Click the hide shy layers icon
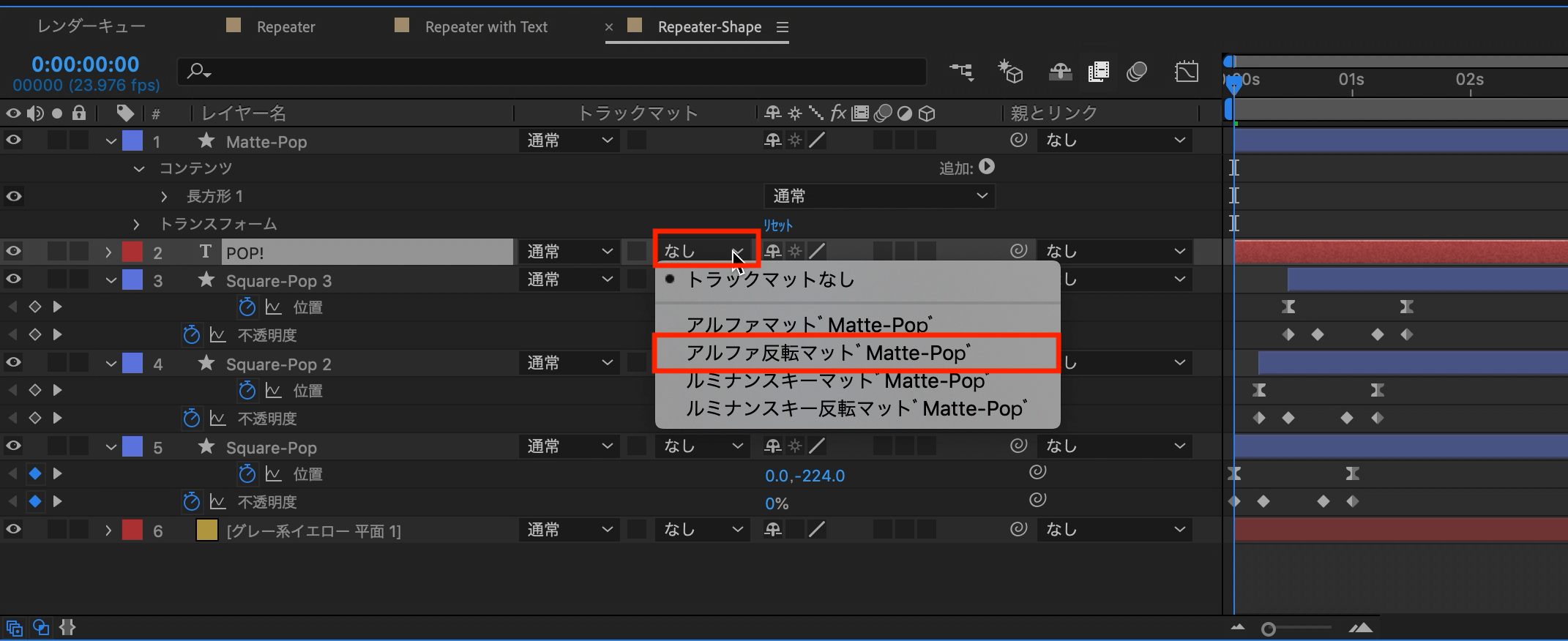Viewport: 1568px width, 641px height. point(1060,71)
